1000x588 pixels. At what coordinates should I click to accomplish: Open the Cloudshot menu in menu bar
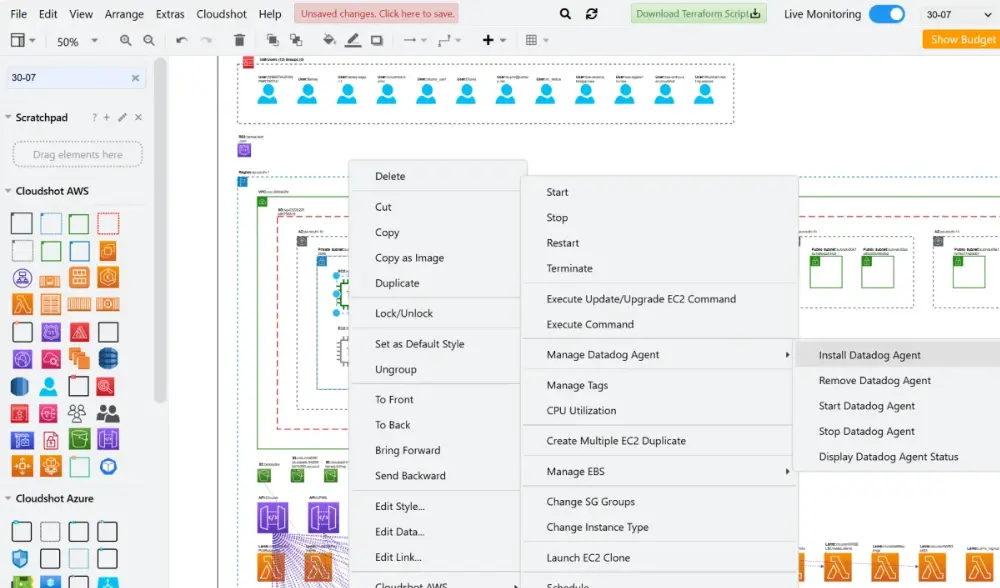(221, 13)
